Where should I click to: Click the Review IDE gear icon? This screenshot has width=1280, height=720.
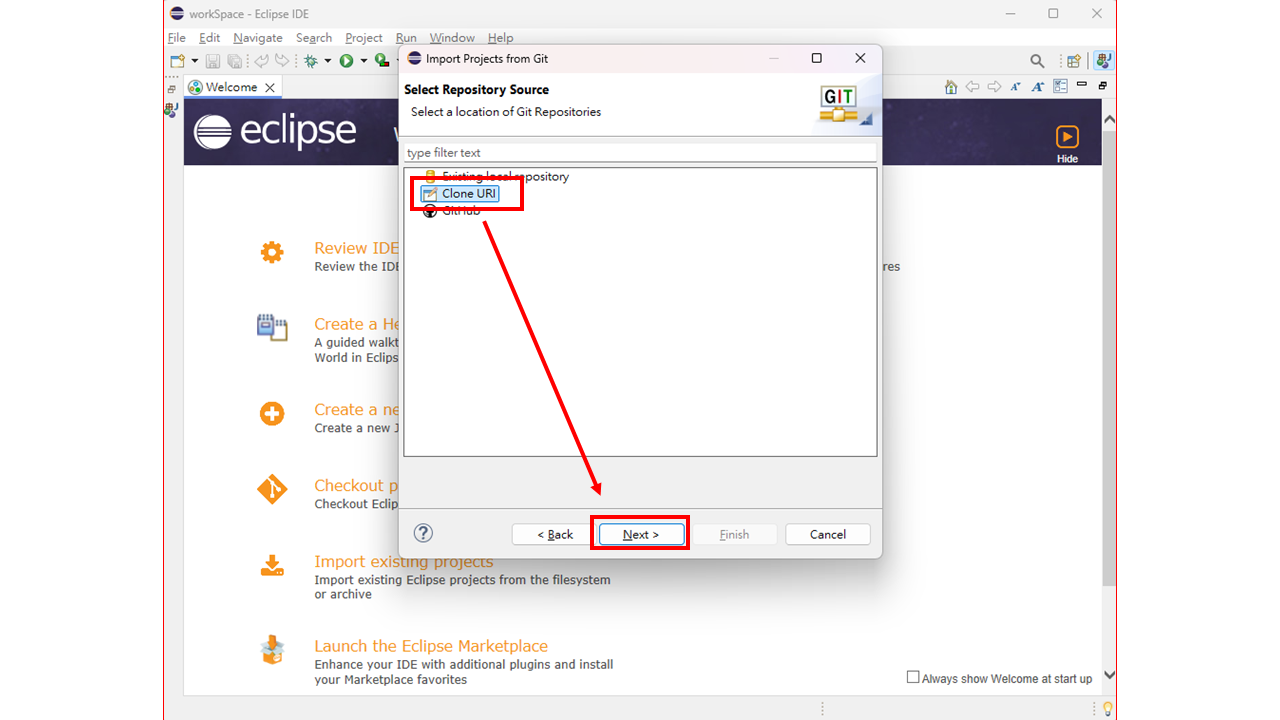click(272, 252)
